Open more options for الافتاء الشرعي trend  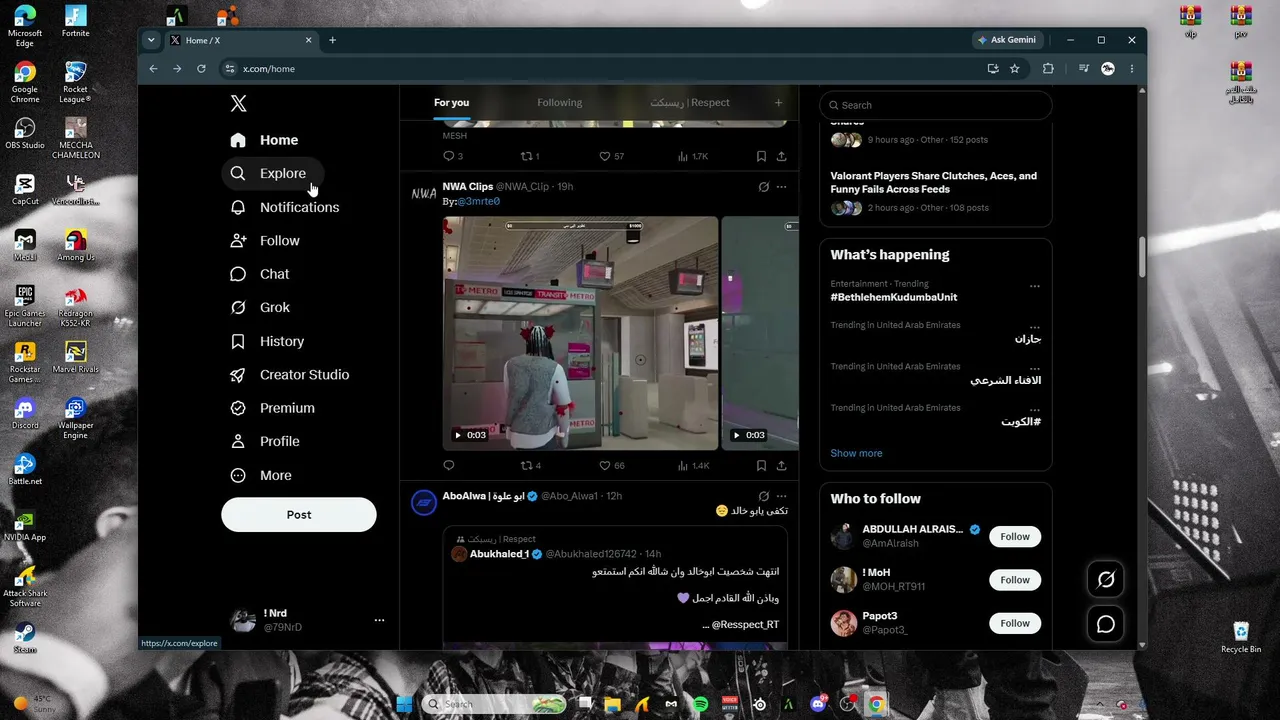(1035, 368)
